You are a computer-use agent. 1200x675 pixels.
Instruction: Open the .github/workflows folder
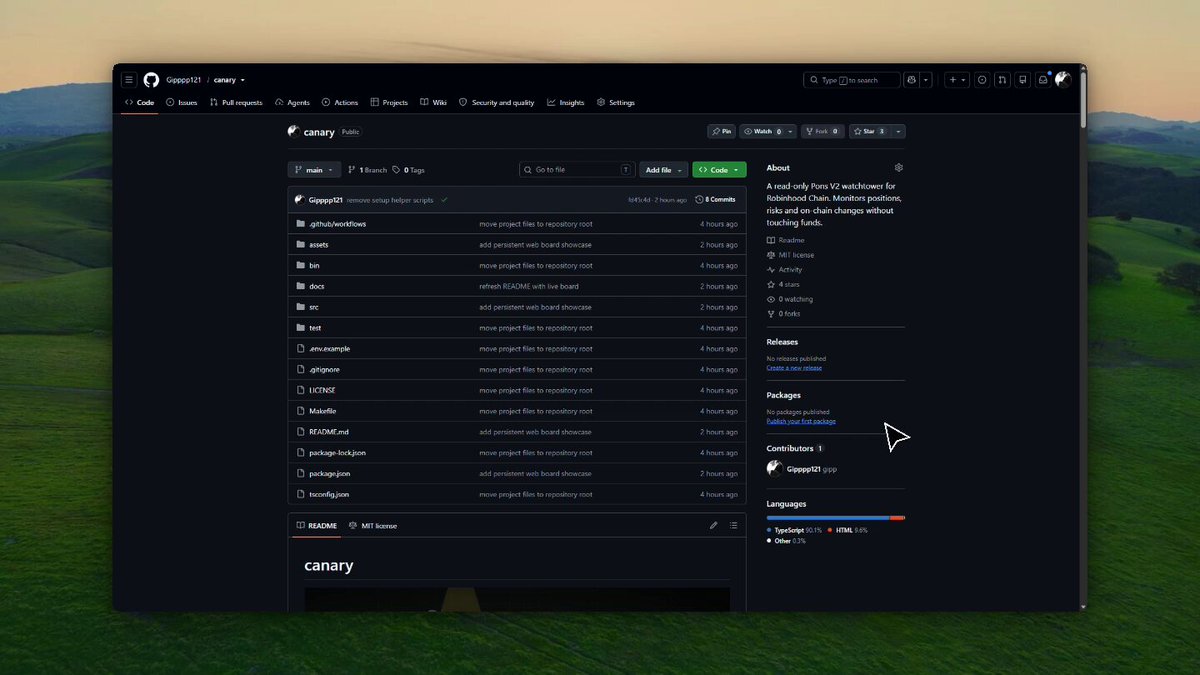point(337,224)
